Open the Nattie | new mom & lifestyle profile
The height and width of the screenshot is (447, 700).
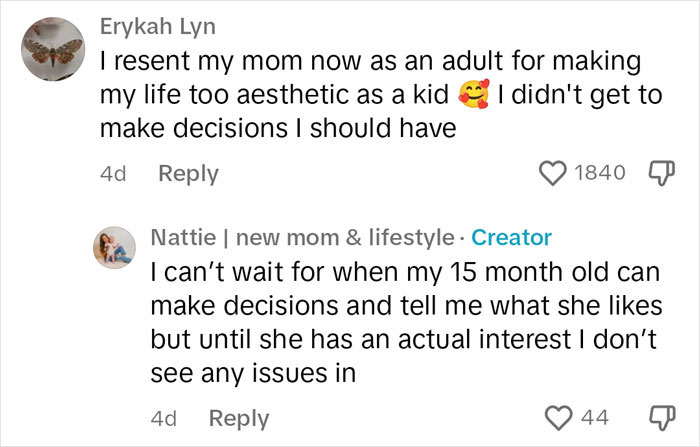(300, 238)
